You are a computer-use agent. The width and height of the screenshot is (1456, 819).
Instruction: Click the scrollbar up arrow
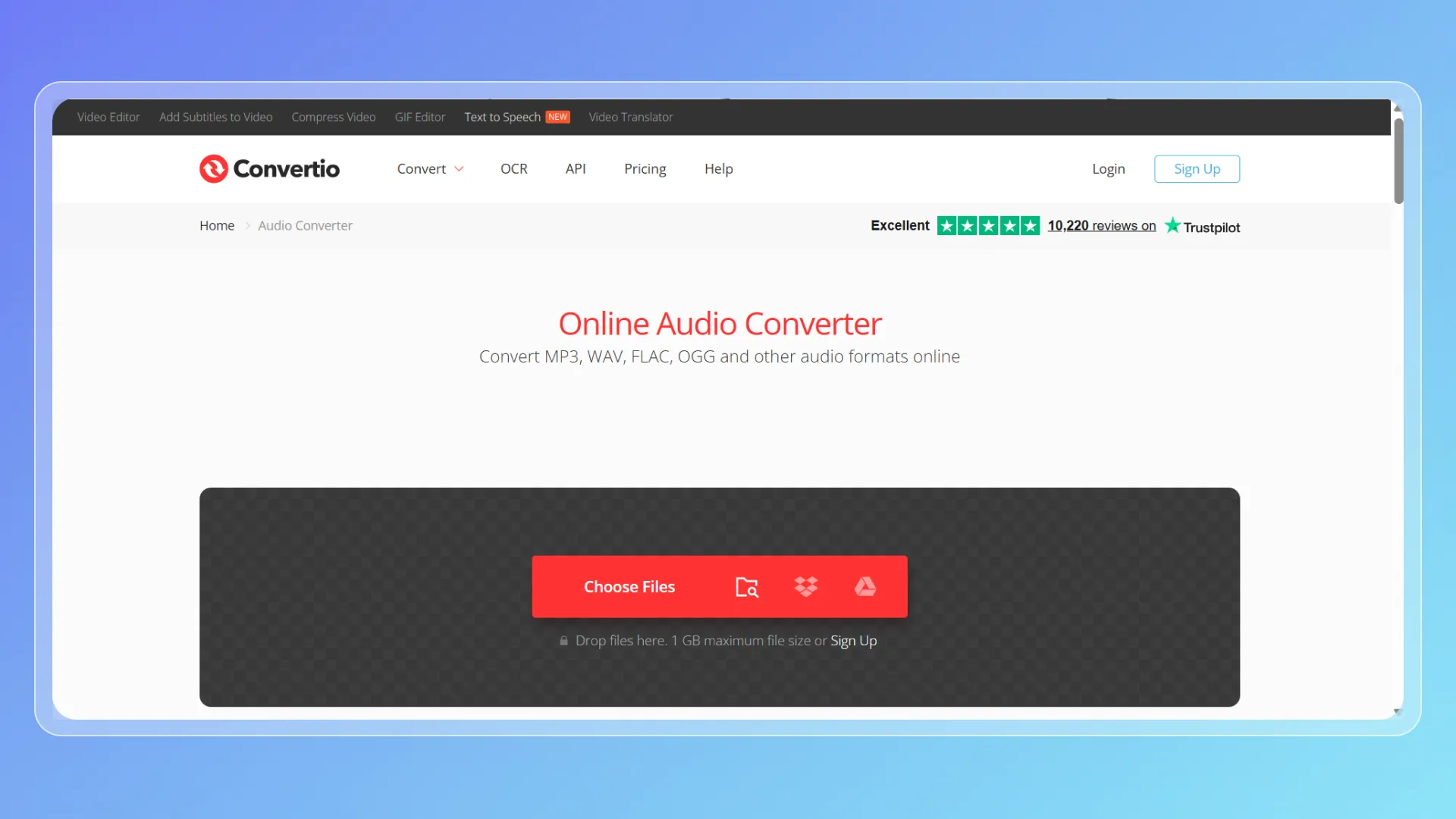(x=1398, y=108)
